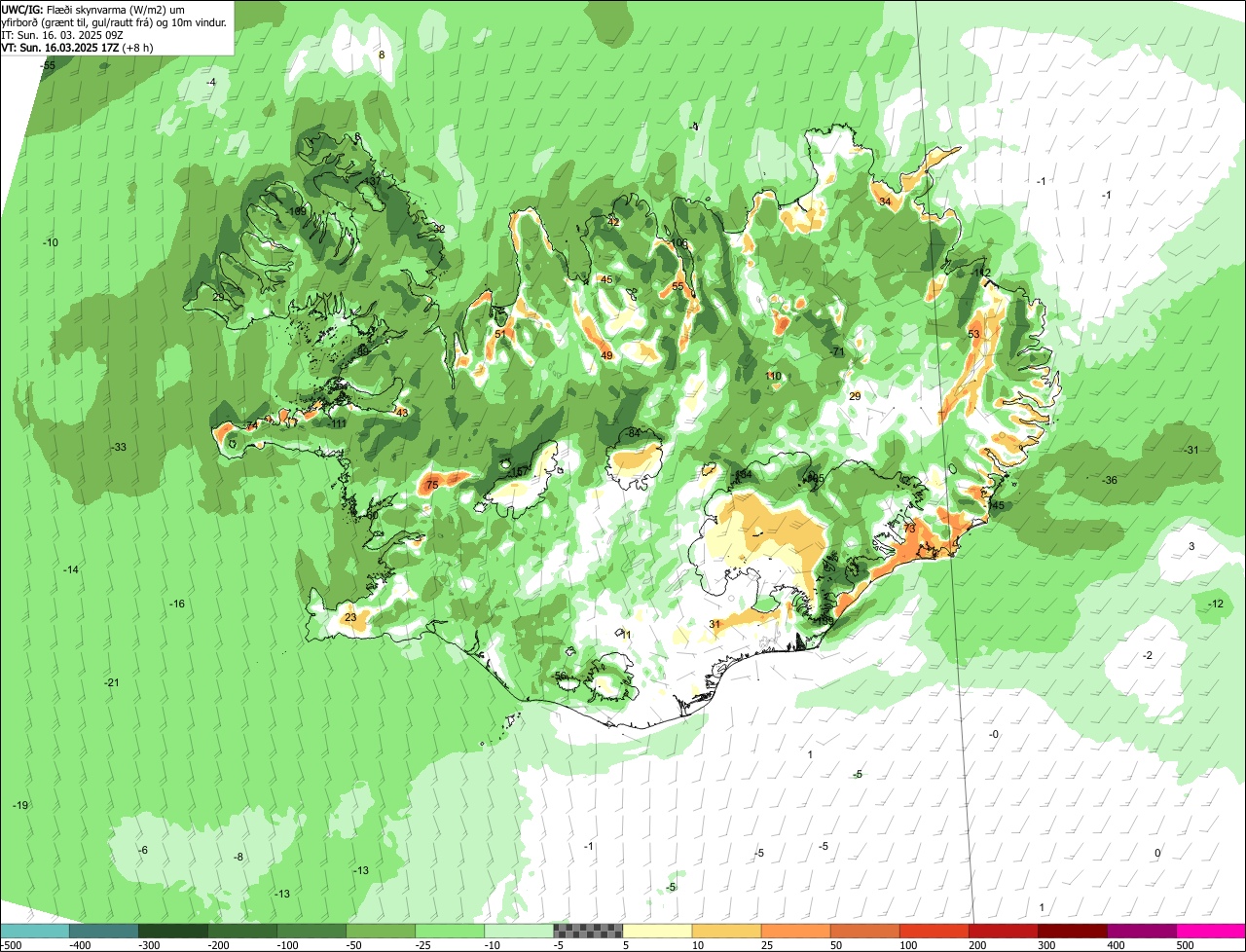Select the '137' flux value on the map

tap(373, 182)
